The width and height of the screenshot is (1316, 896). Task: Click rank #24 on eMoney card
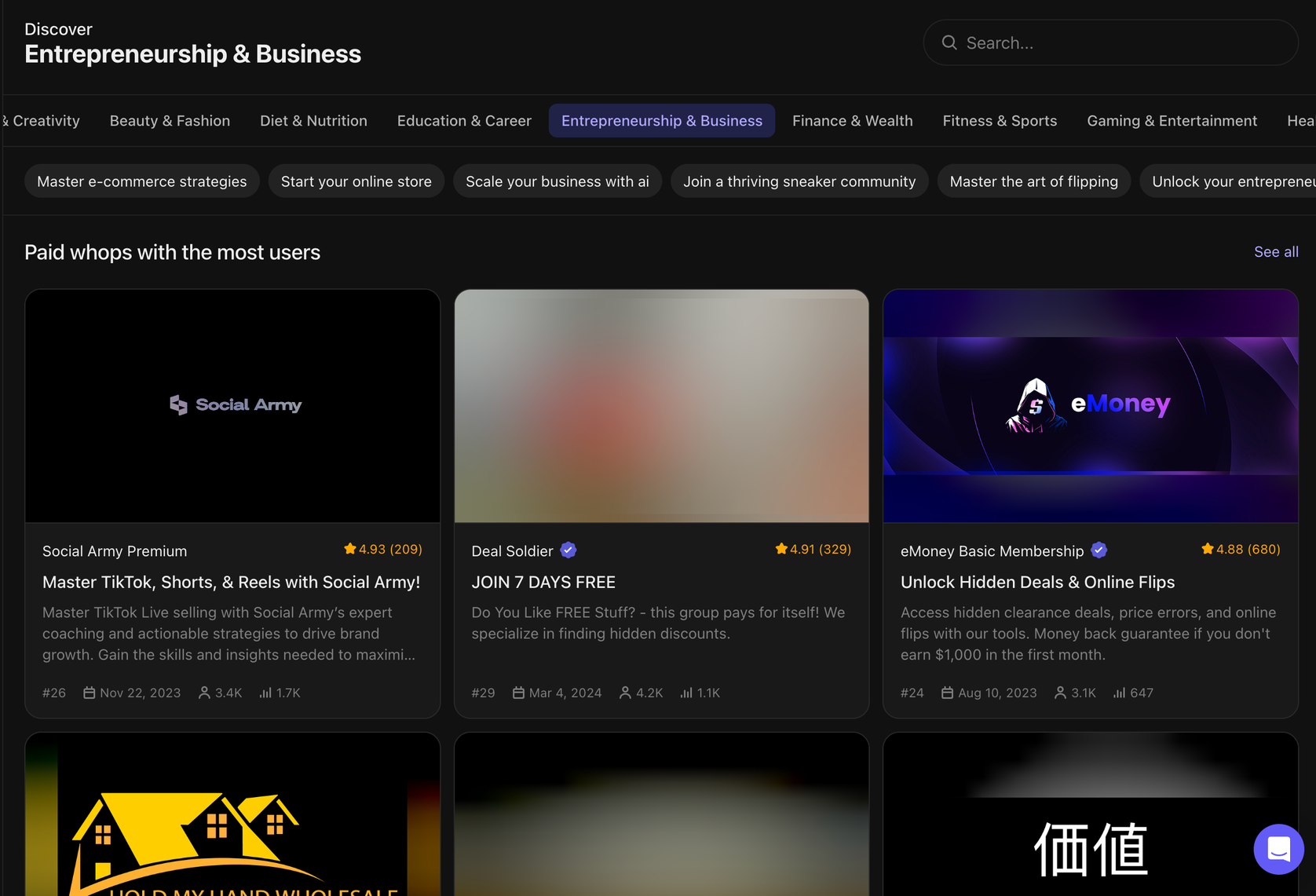pyautogui.click(x=912, y=693)
